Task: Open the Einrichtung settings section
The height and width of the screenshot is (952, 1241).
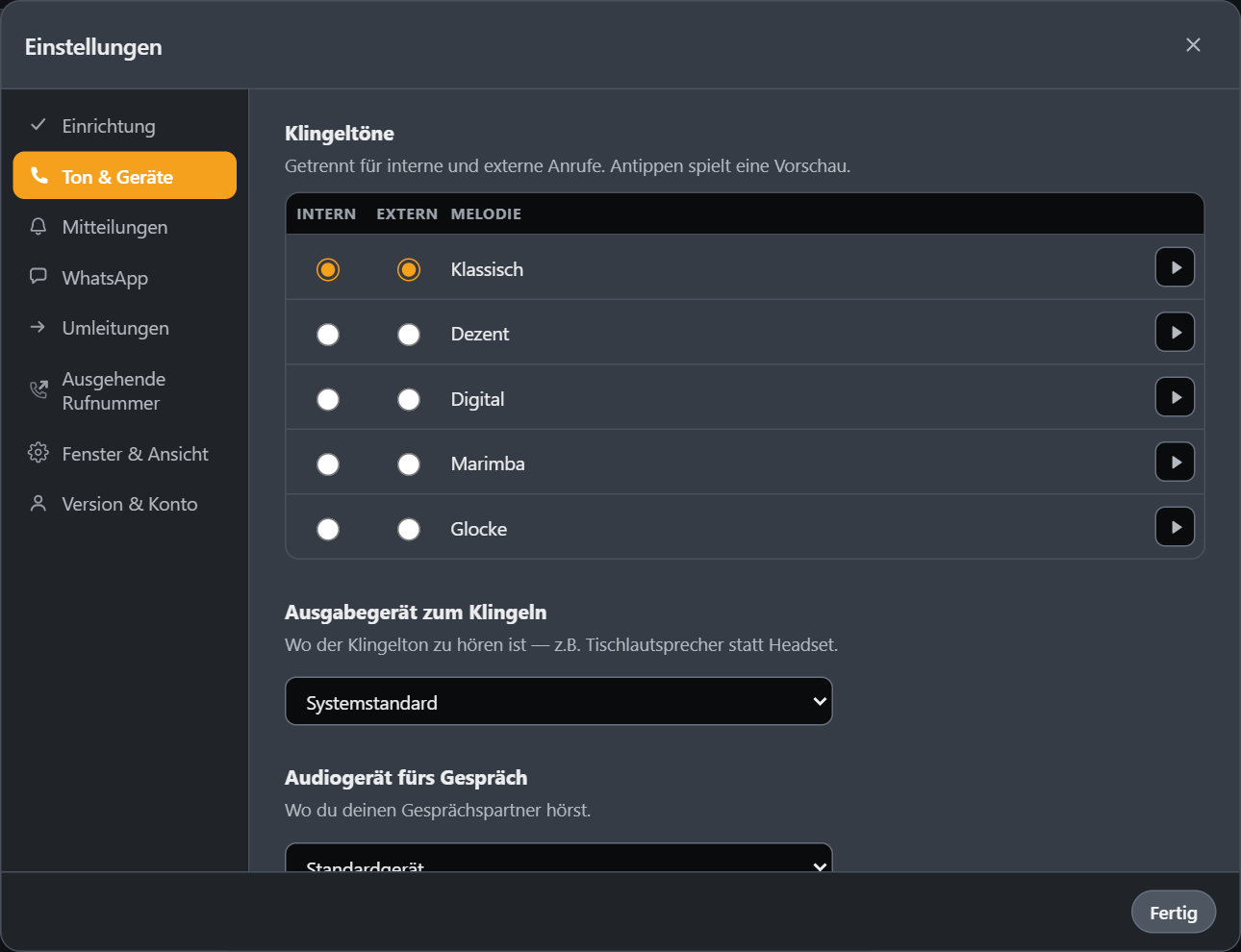Action: pos(125,126)
